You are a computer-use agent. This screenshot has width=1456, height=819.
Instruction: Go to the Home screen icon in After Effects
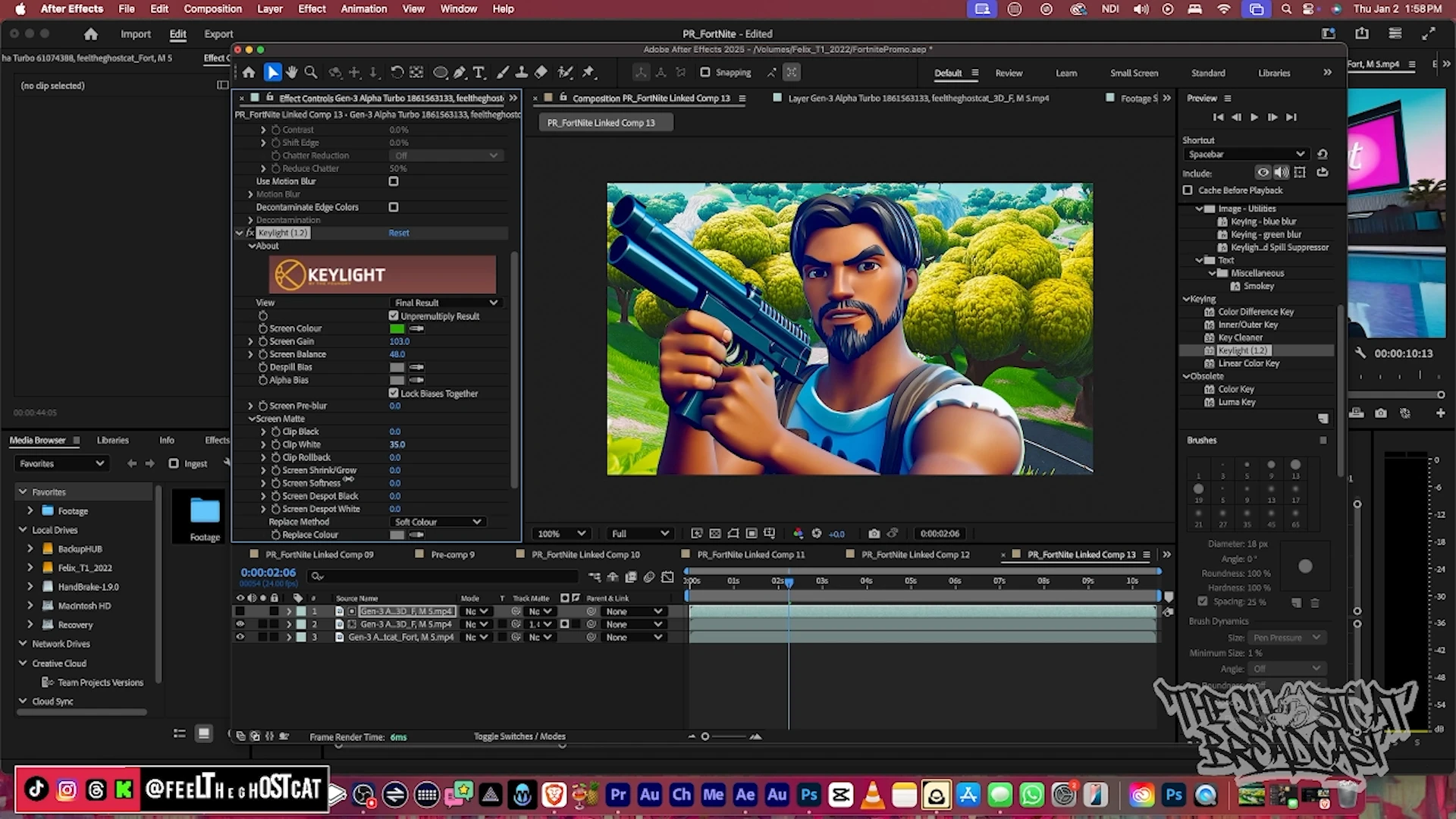click(x=249, y=73)
